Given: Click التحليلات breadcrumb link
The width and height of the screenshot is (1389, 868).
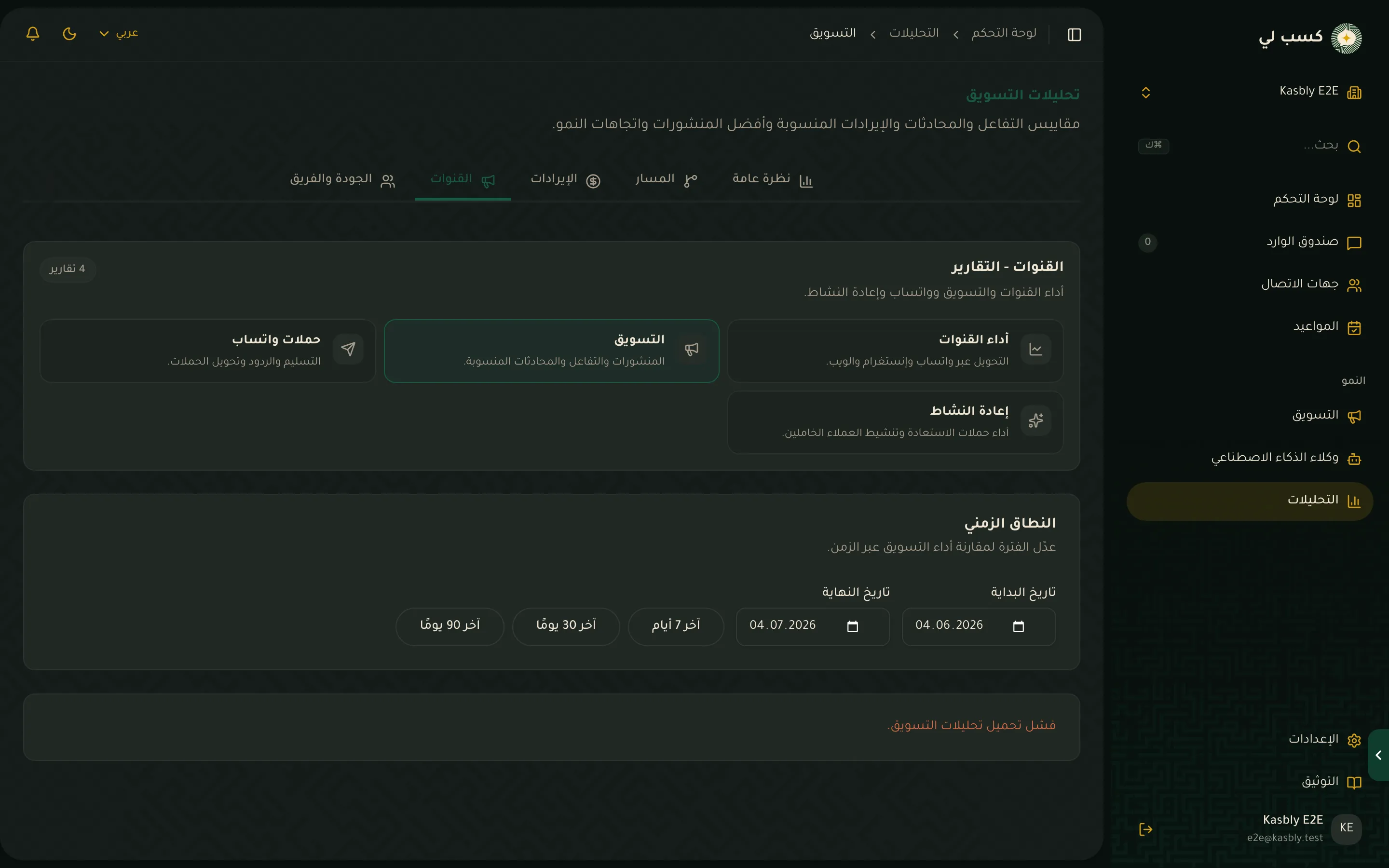Looking at the screenshot, I should coord(914,33).
